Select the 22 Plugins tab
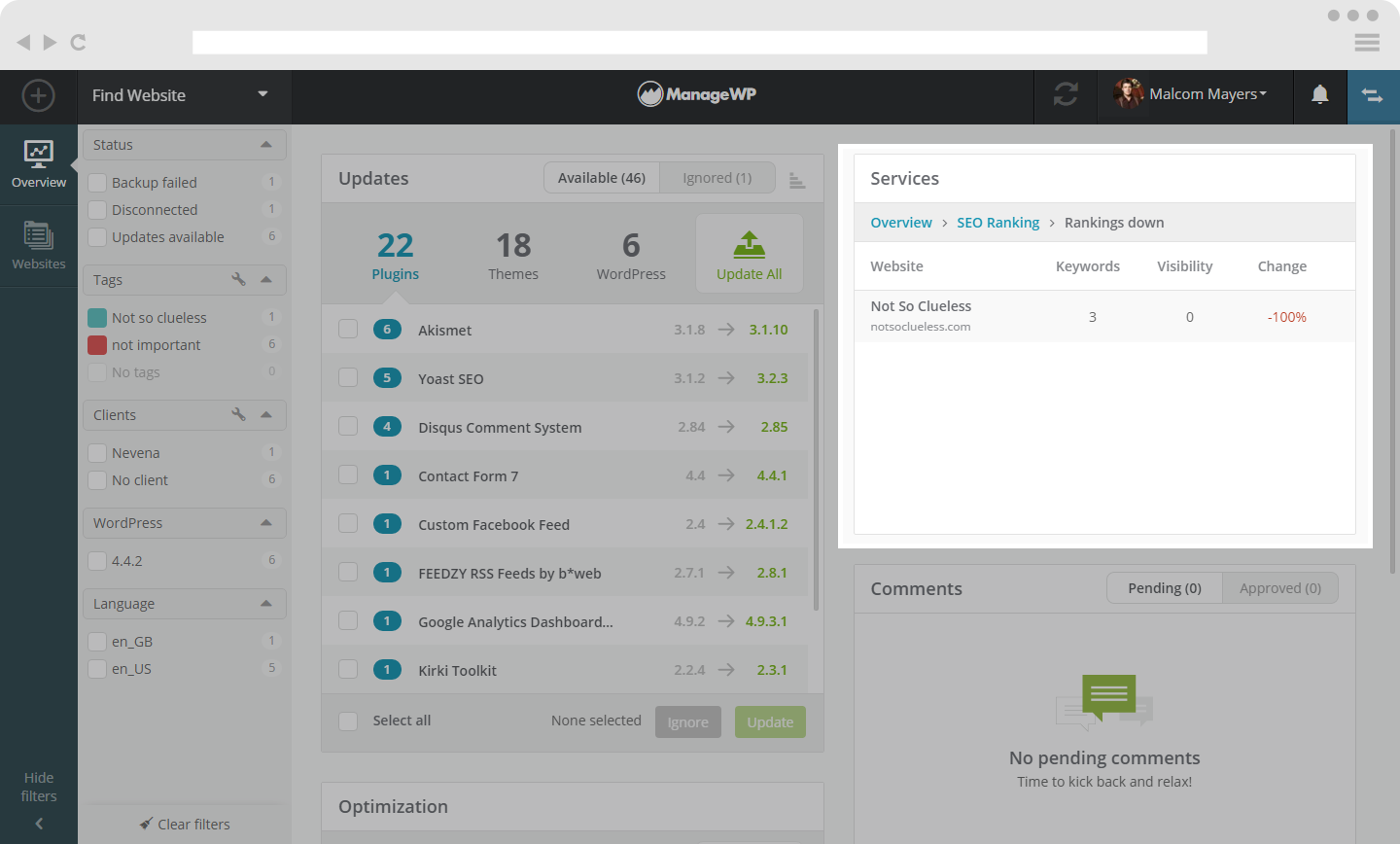The height and width of the screenshot is (844, 1400). point(396,255)
